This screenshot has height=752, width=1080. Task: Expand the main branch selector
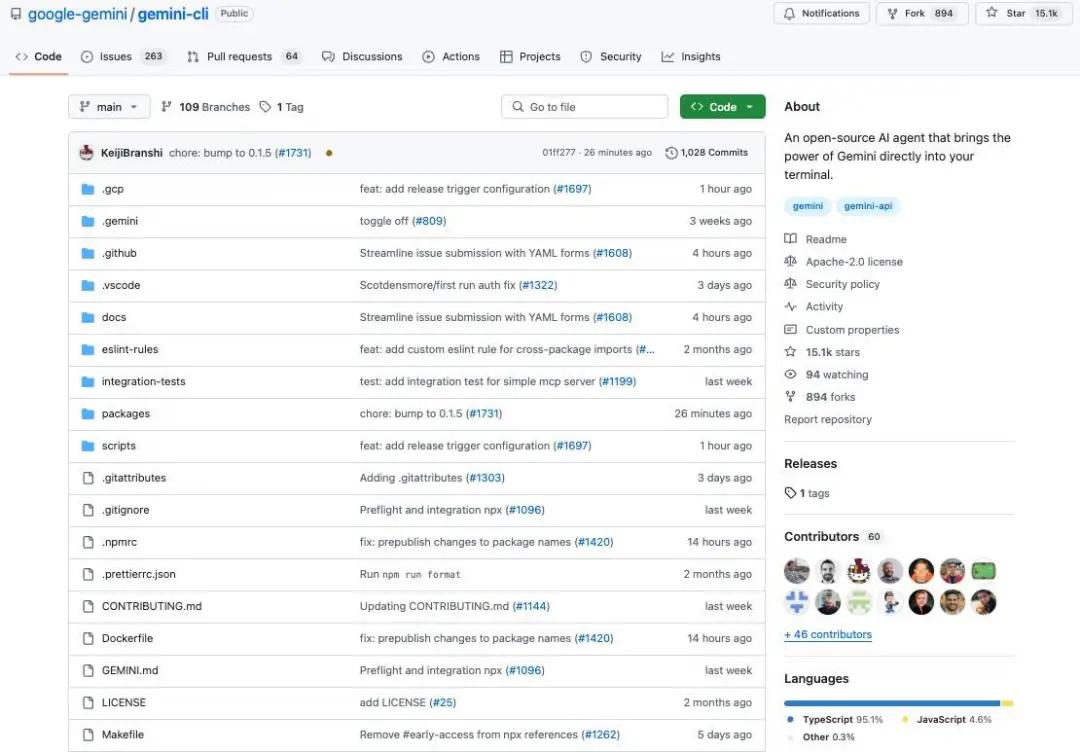(109, 107)
